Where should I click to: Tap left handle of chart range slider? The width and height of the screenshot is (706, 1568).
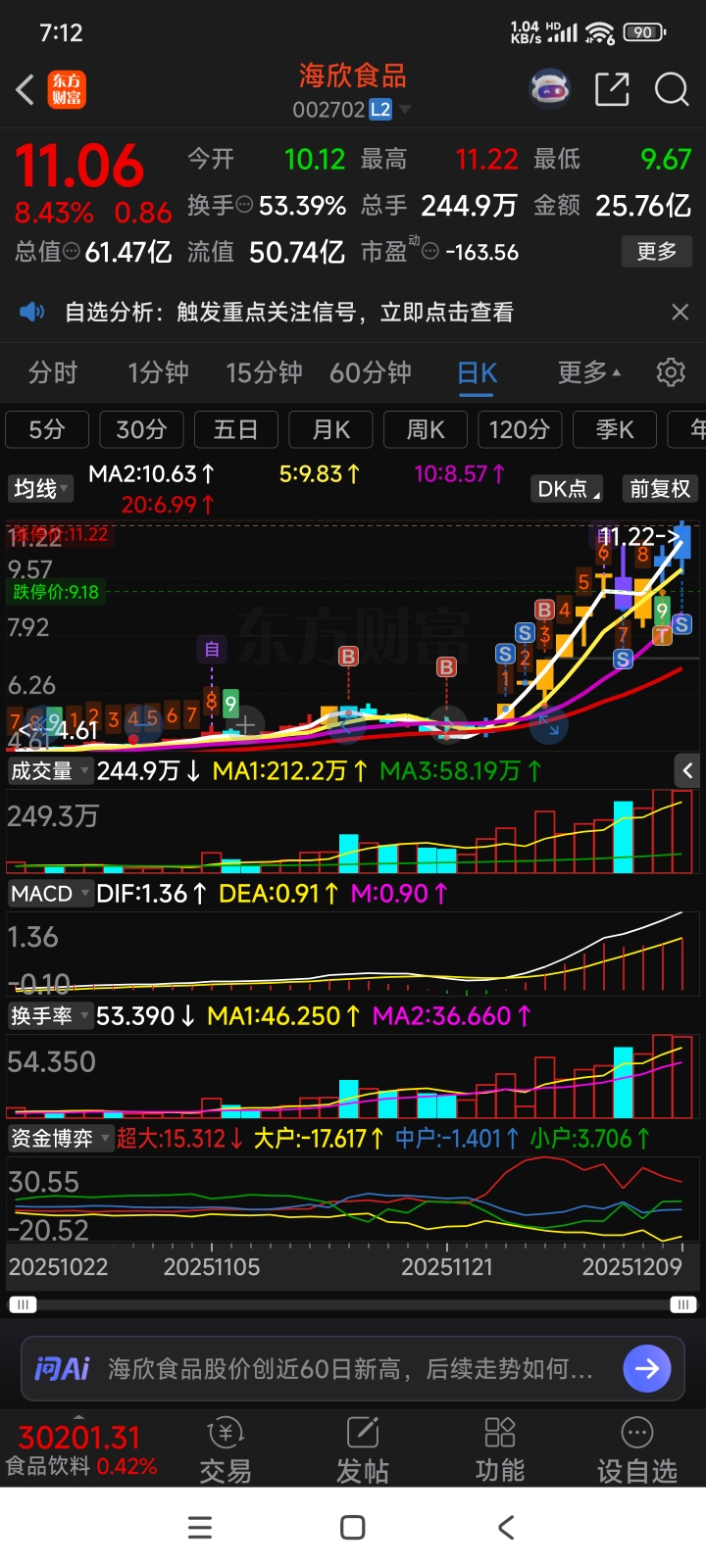coord(22,1304)
